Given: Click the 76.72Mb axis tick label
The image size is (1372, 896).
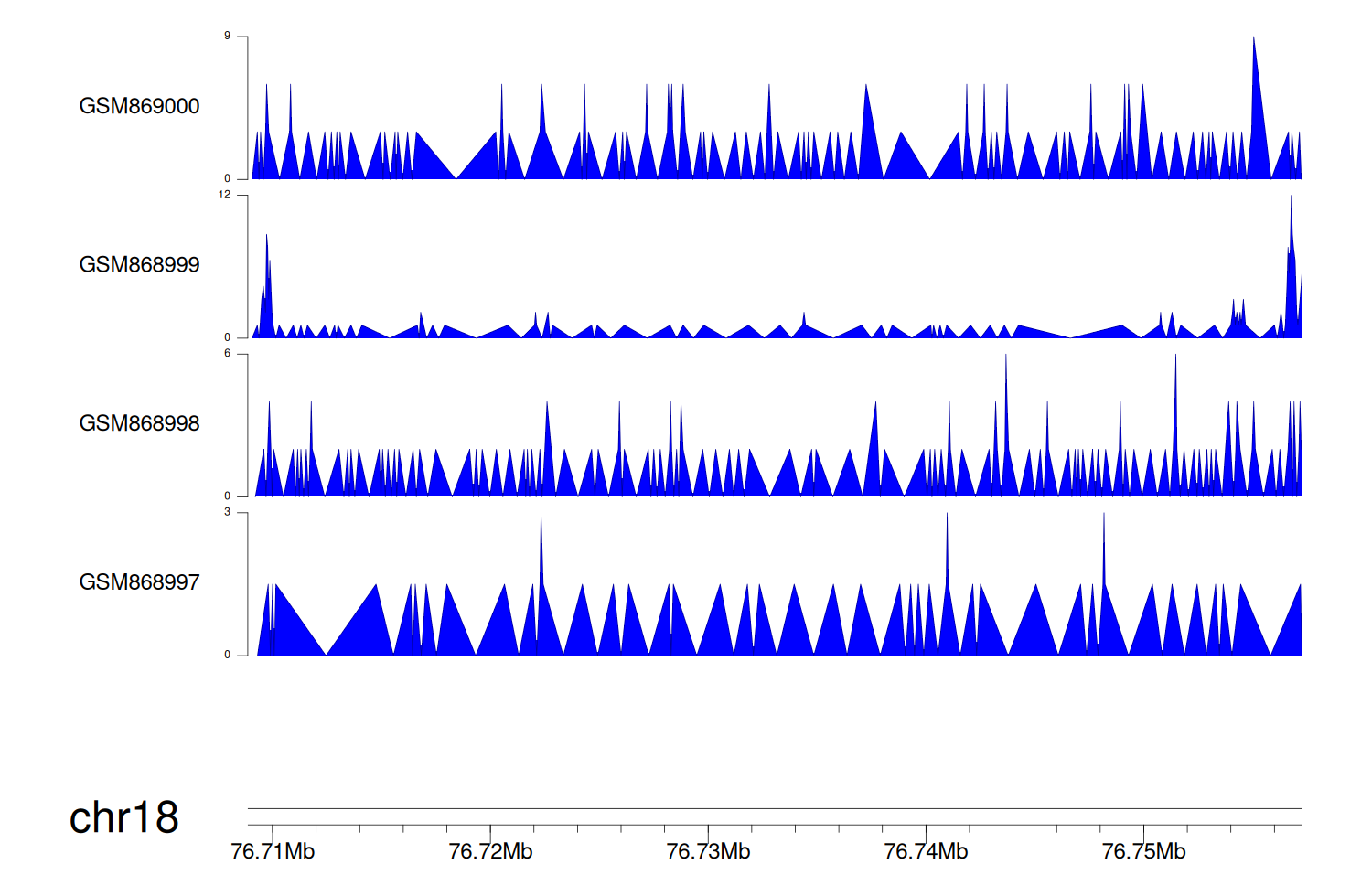Looking at the screenshot, I should 490,852.
